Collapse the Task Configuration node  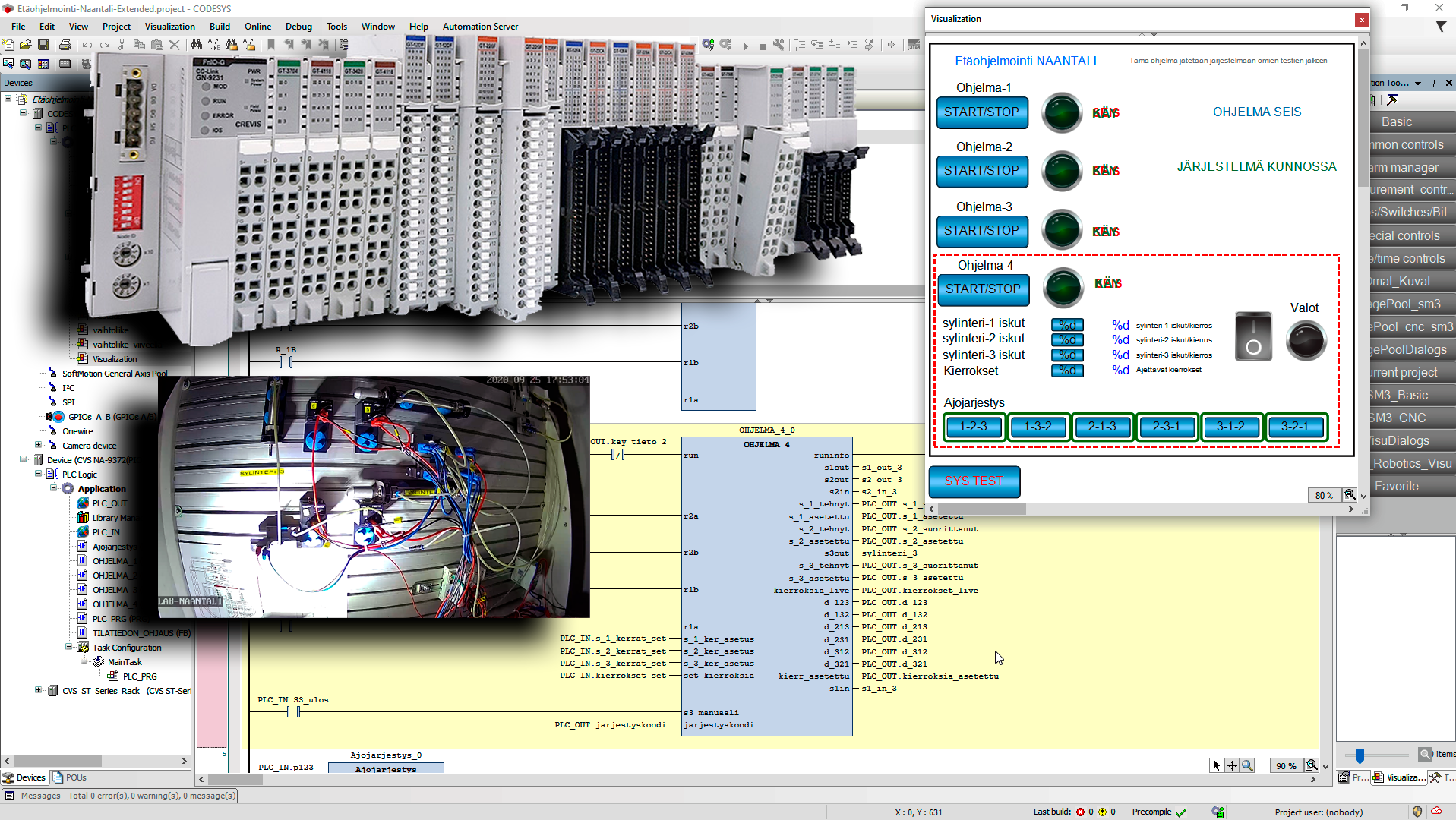(x=69, y=647)
